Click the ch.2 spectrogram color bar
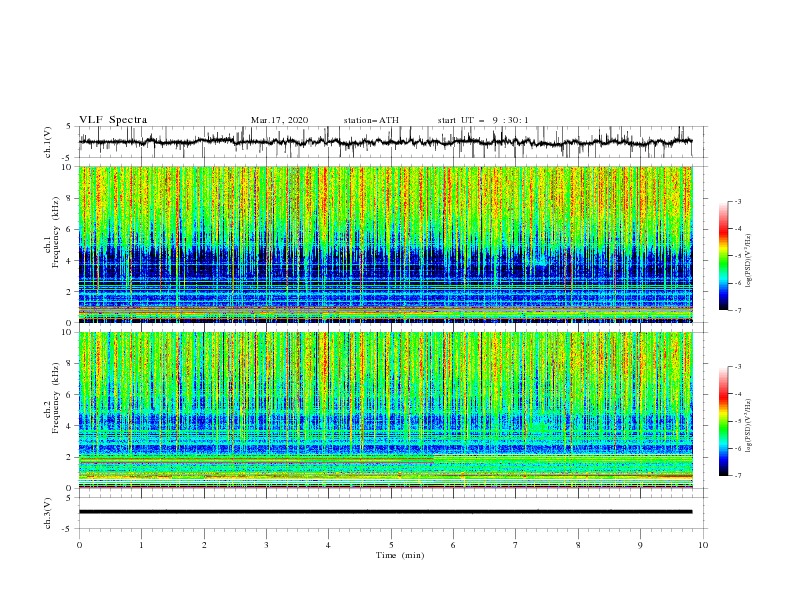 [723, 421]
